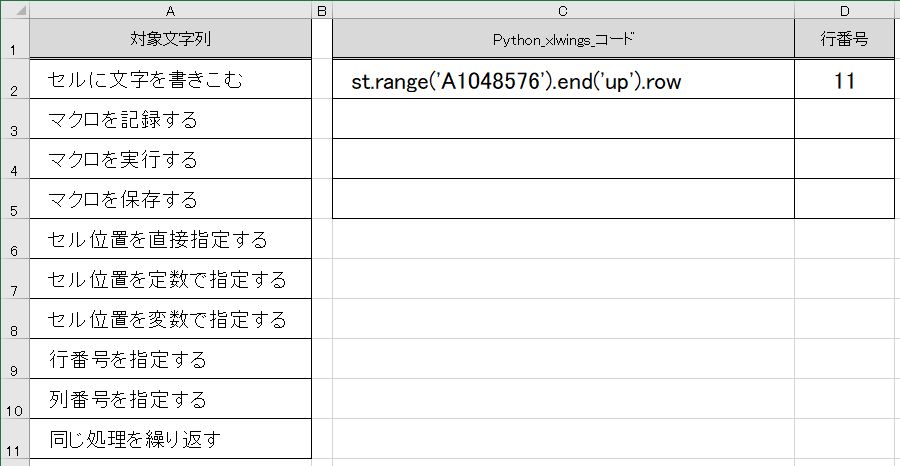Screen dimensions: 900x466
Task: Click the Python_xlwings_コード header cell
Action: [563, 38]
